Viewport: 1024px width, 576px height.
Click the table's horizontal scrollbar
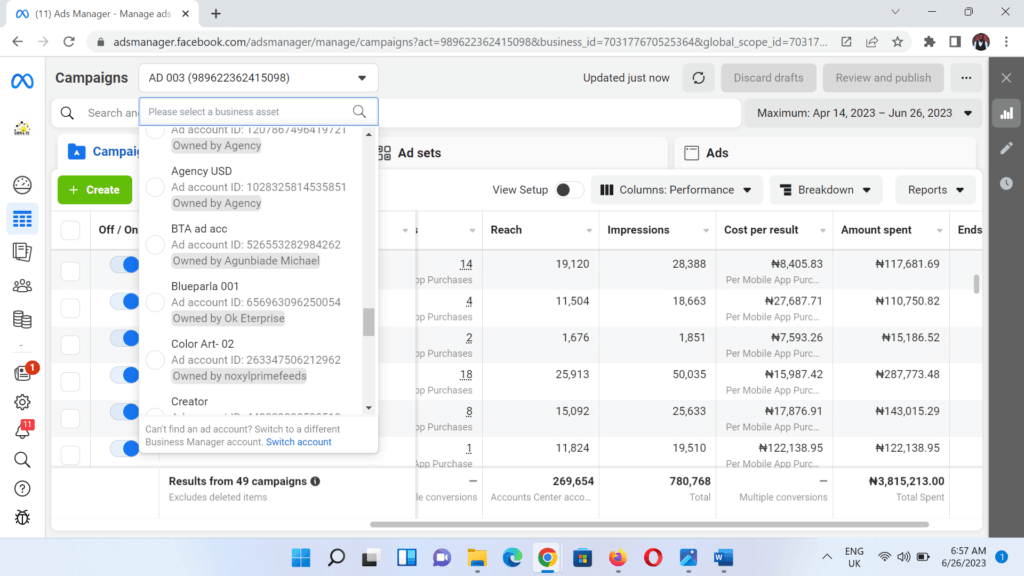[649, 524]
